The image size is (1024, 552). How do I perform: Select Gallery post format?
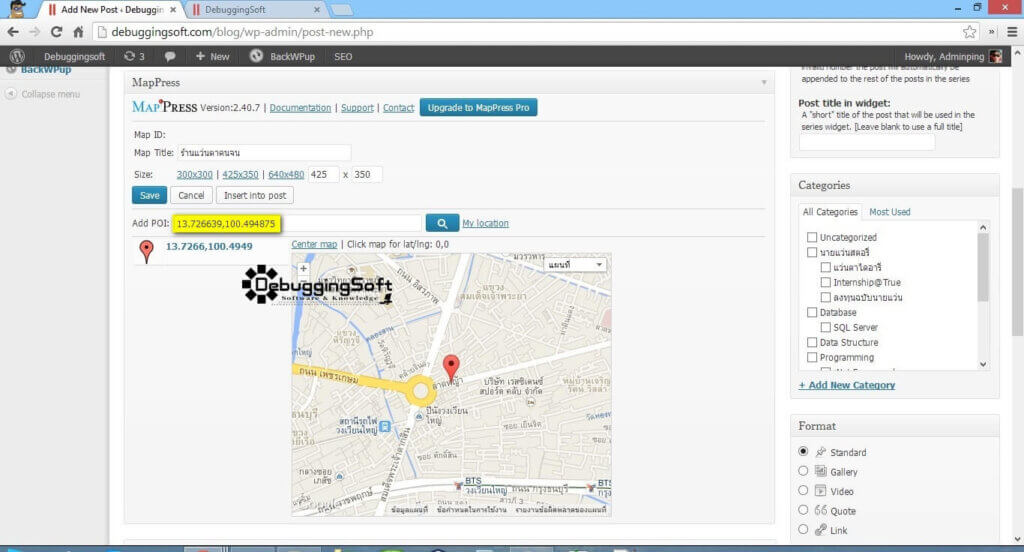[x=803, y=471]
